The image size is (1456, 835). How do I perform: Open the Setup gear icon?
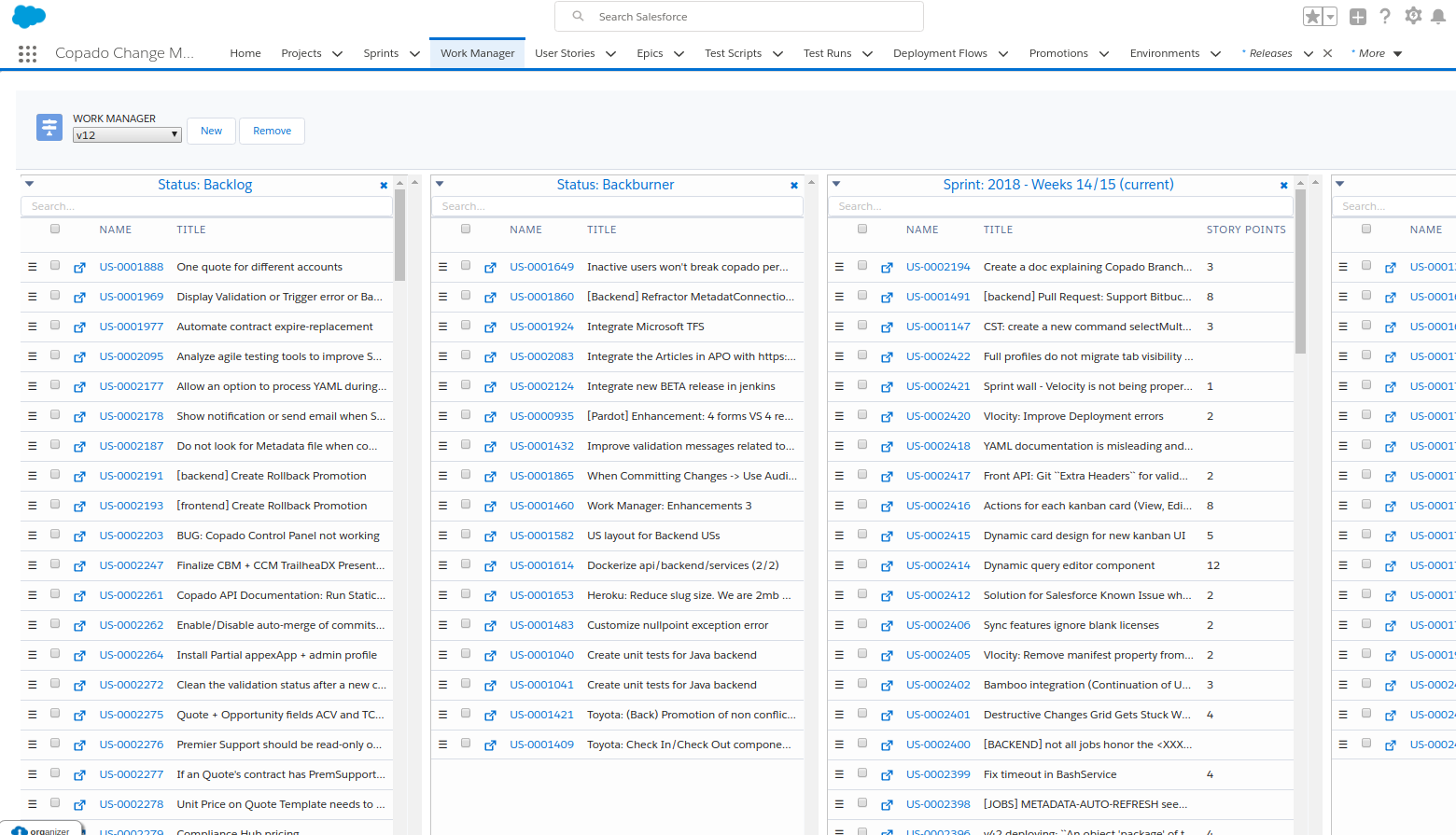tap(1413, 16)
